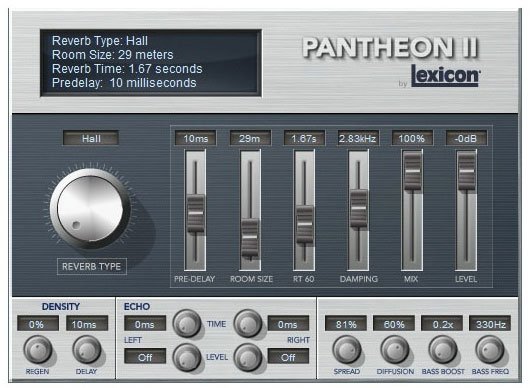Image resolution: width=532 pixels, height=388 pixels.
Task: Click the Density Regen knob
Action: point(38,349)
